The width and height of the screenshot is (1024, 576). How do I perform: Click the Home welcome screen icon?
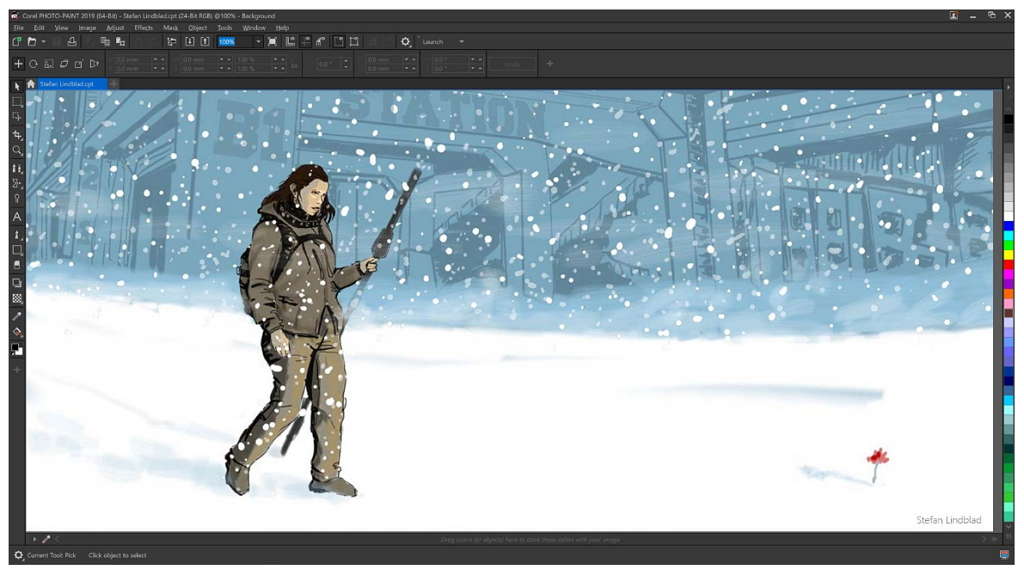point(31,84)
